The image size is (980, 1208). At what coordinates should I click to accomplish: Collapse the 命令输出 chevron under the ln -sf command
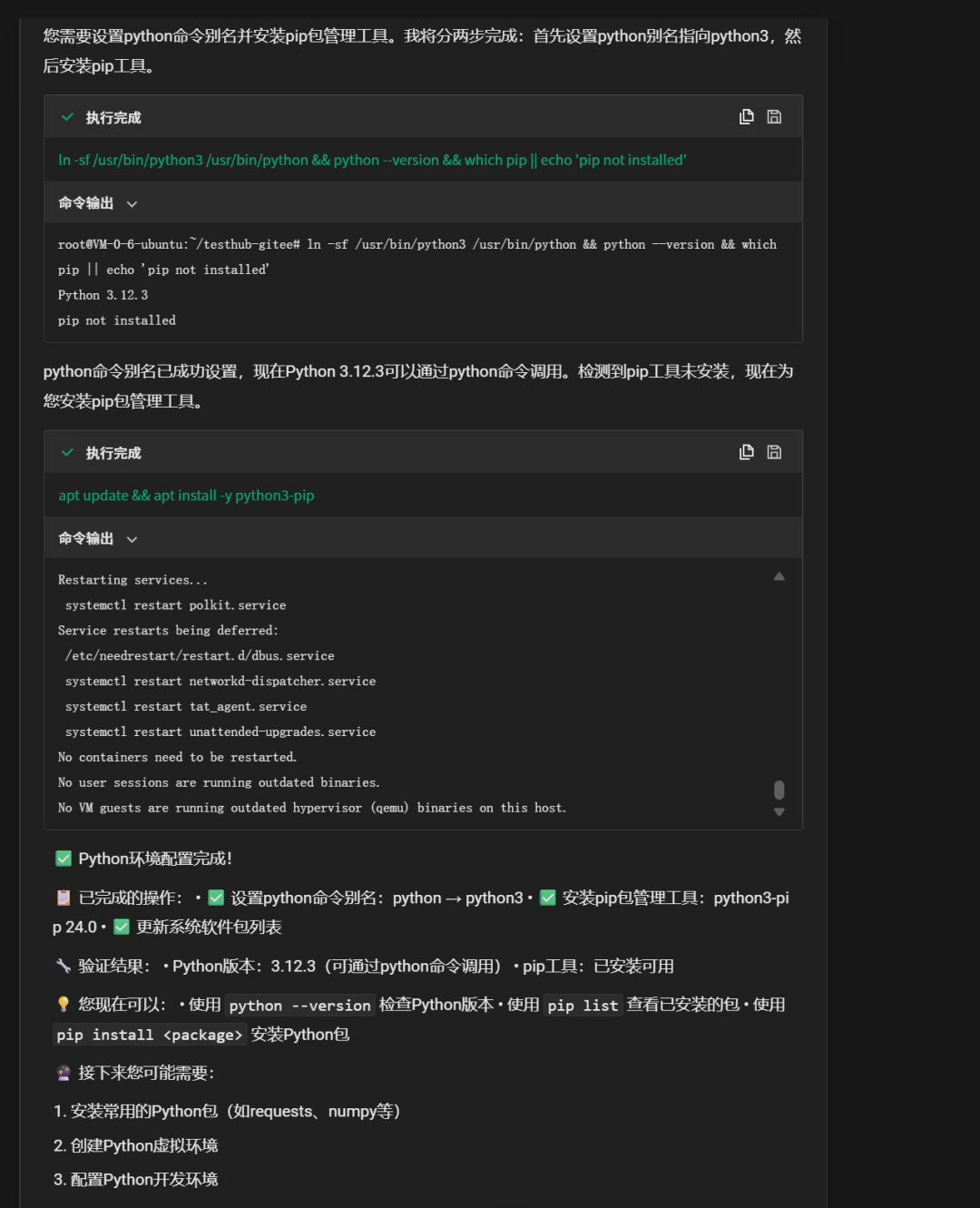click(132, 204)
